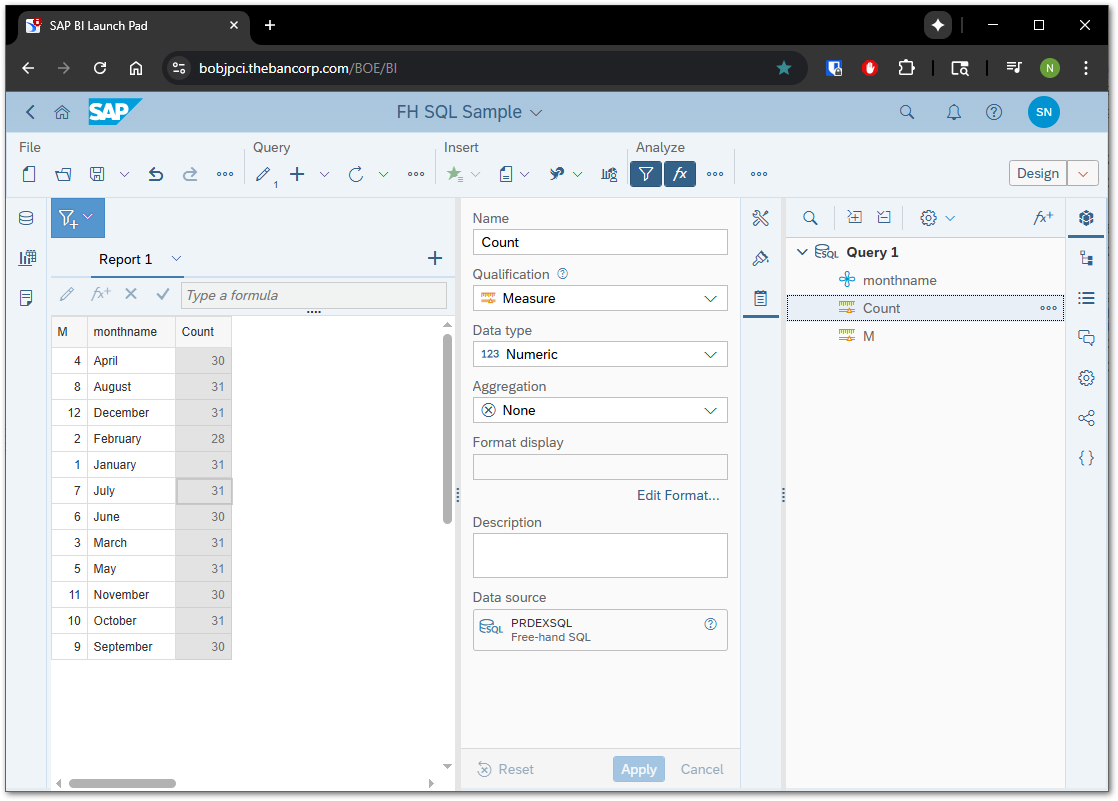The height and width of the screenshot is (801, 1118).
Task: Toggle the Filter bar button in Analyze
Action: tap(646, 174)
